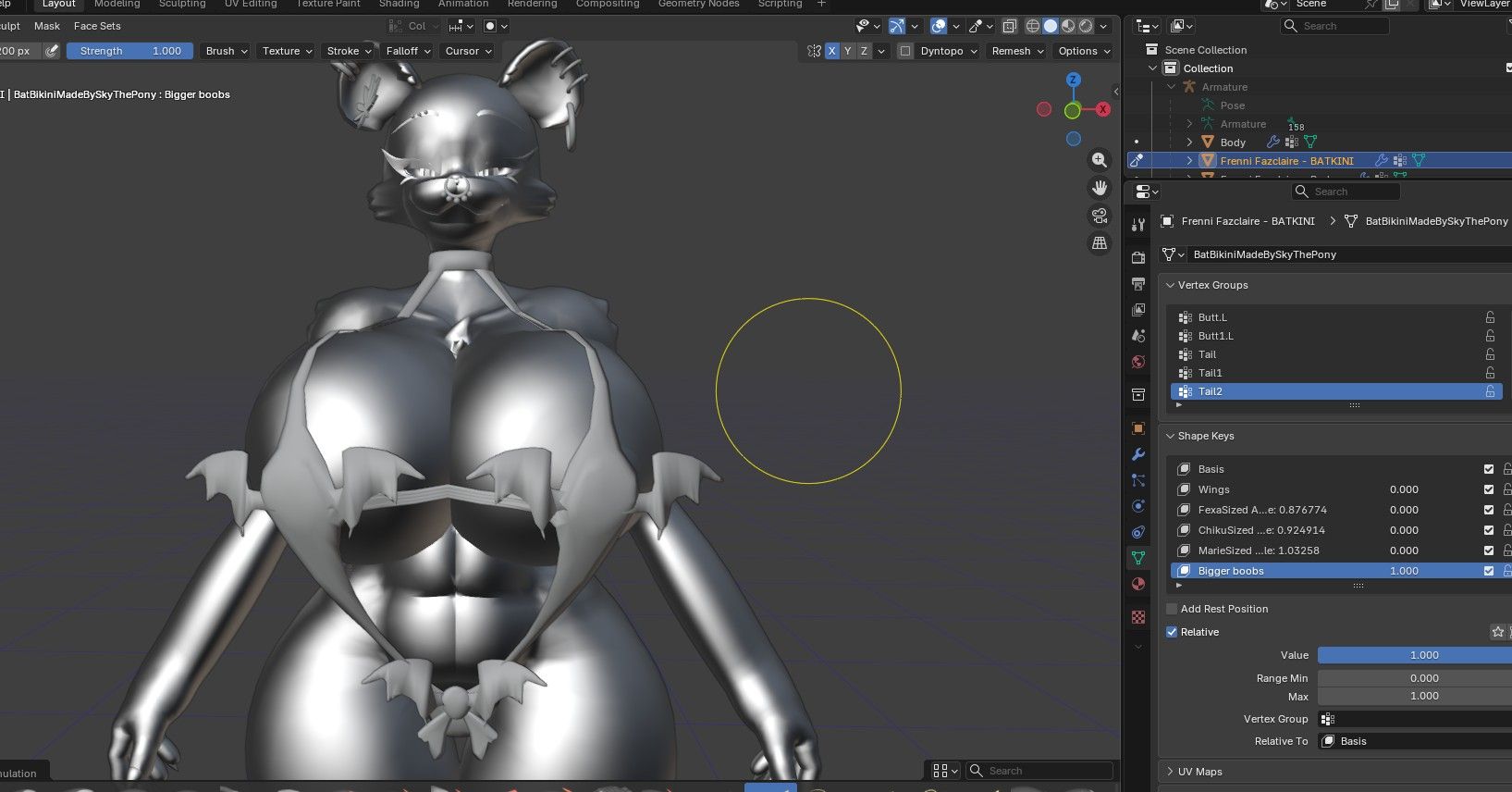Screen dimensions: 1512x792
Task: Open the Object properties tab icon
Action: coord(1138,428)
